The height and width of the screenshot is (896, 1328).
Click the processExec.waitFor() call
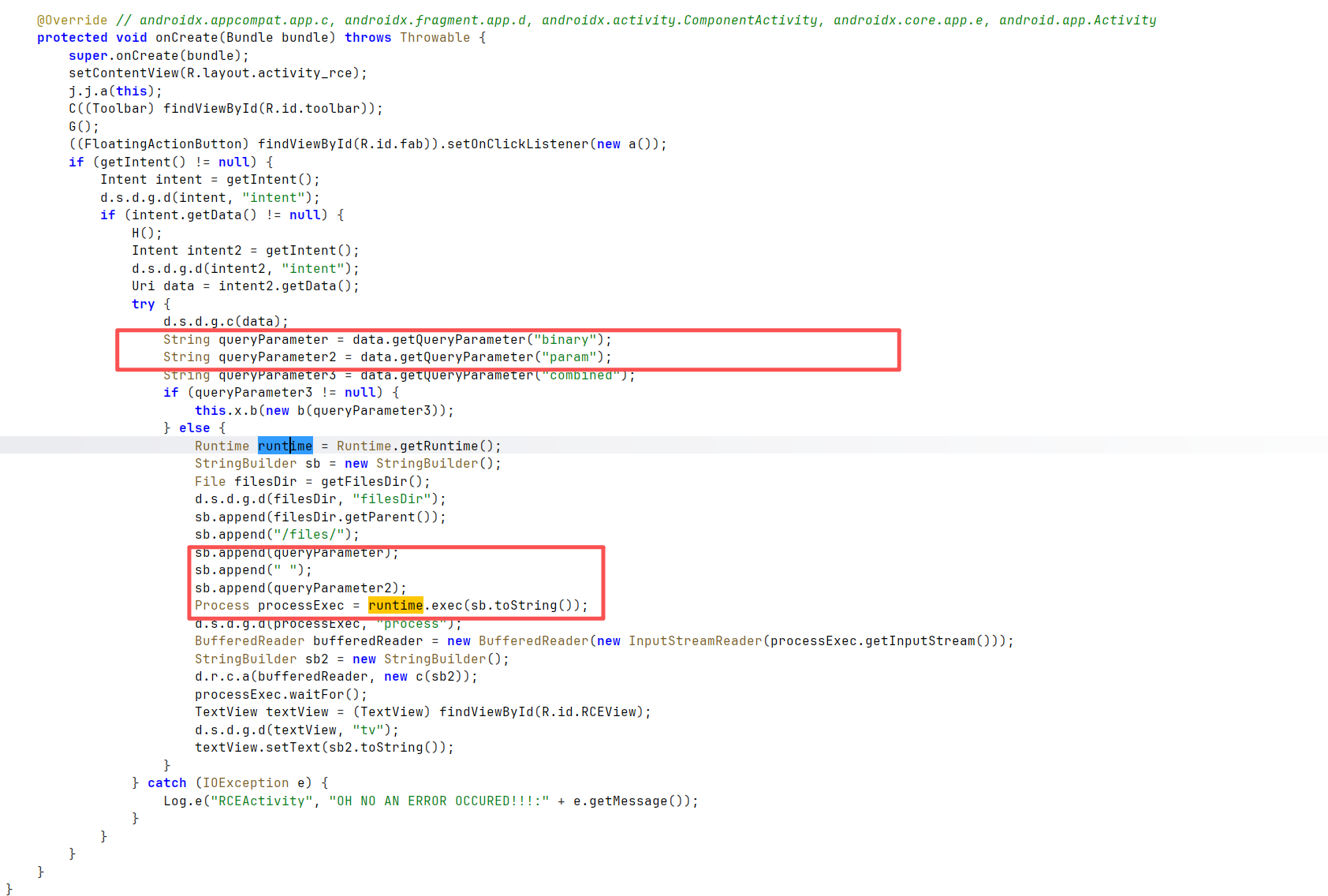(281, 694)
